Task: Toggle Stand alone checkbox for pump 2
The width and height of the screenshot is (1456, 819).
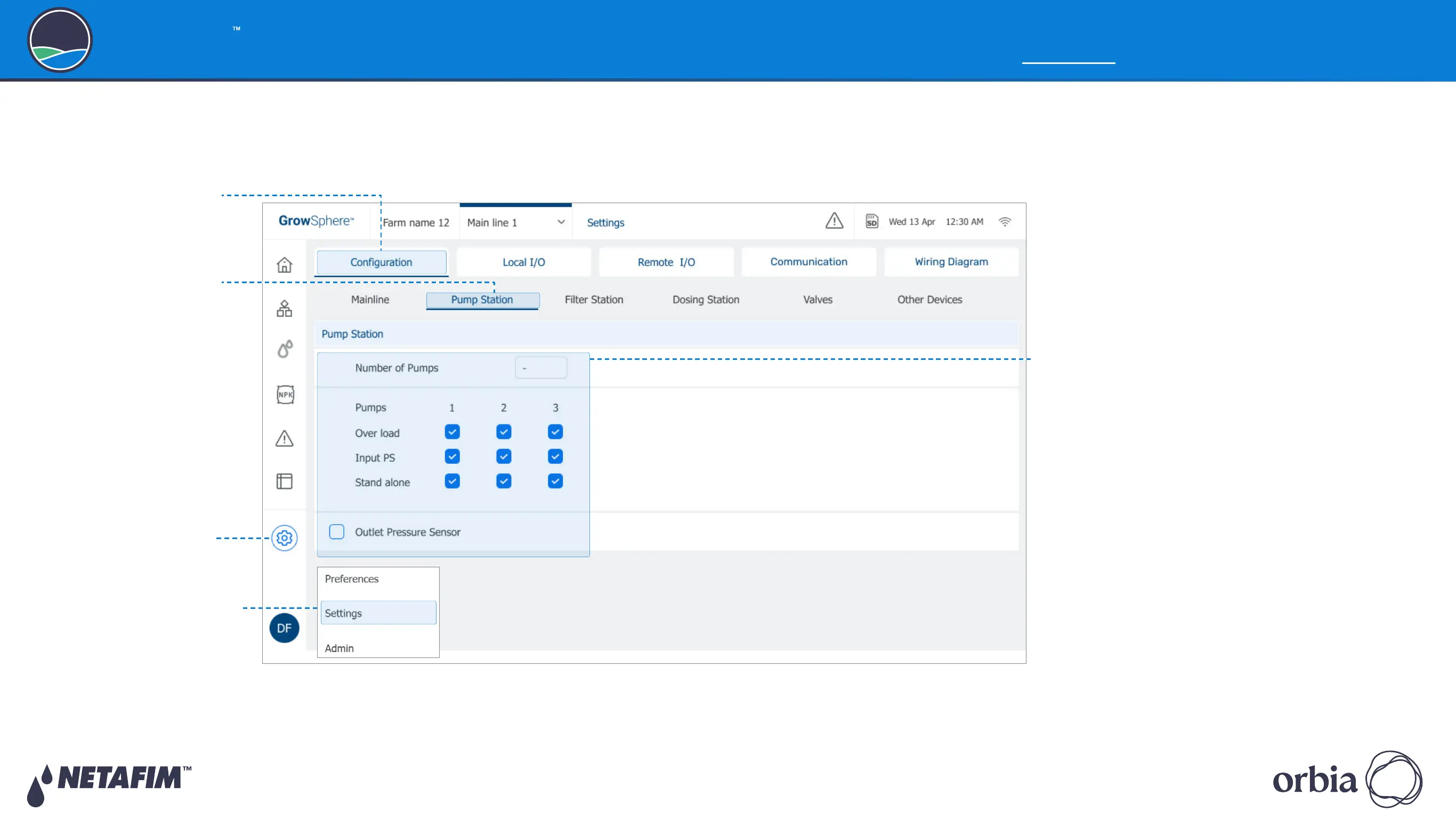Action: (504, 481)
